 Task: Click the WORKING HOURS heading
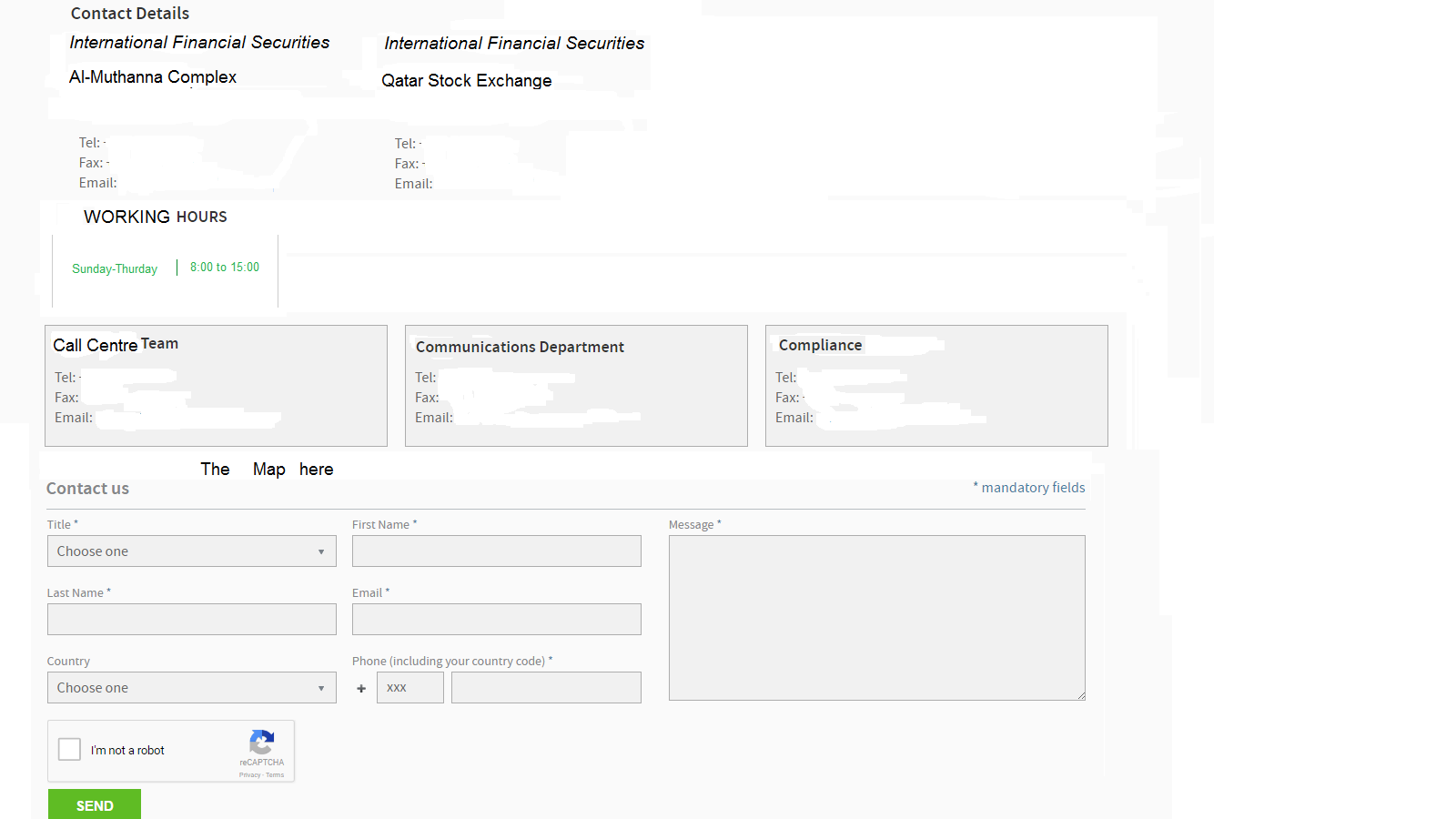point(156,217)
